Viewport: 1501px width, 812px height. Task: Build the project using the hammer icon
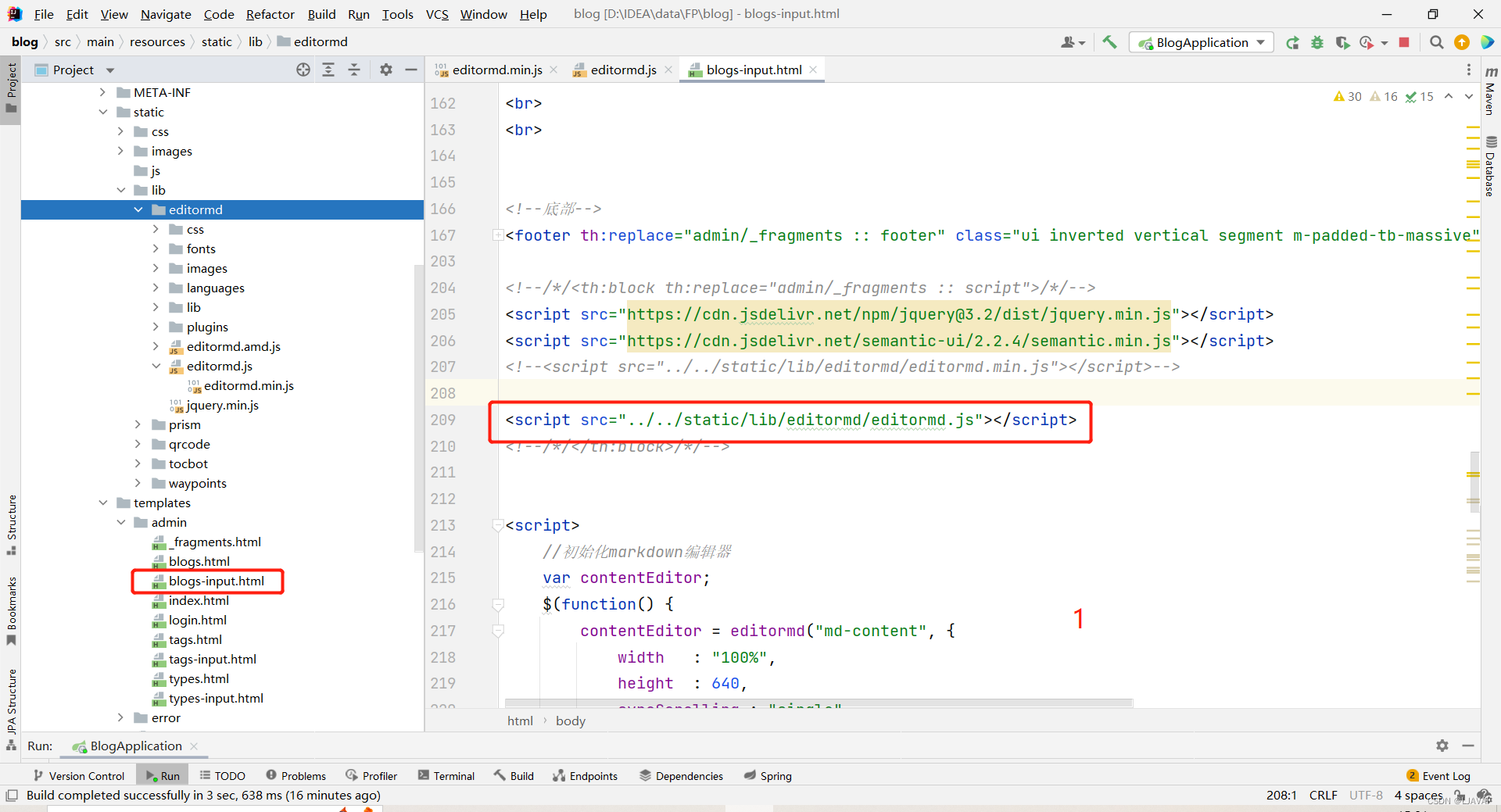[1109, 41]
